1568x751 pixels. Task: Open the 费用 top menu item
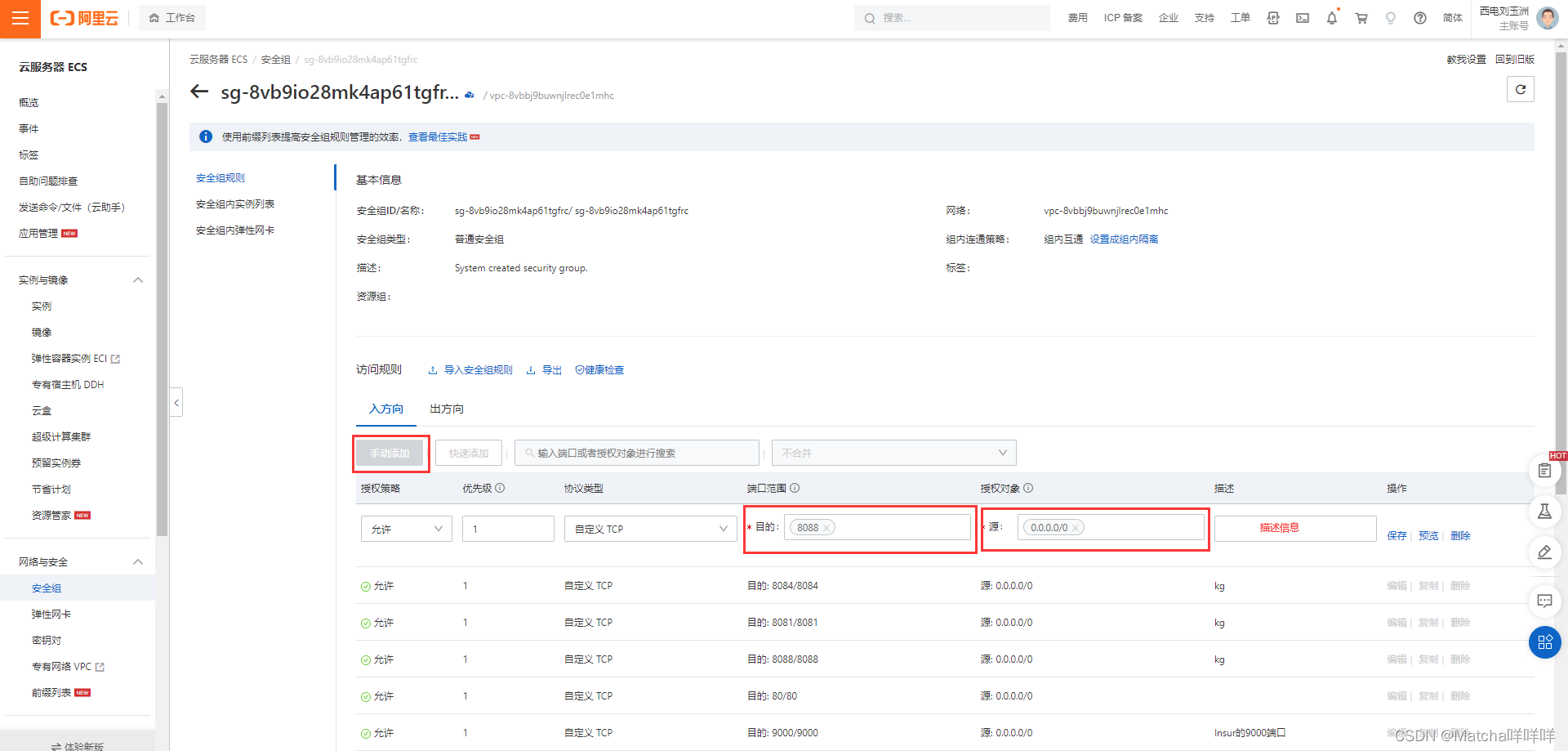[x=1077, y=18]
